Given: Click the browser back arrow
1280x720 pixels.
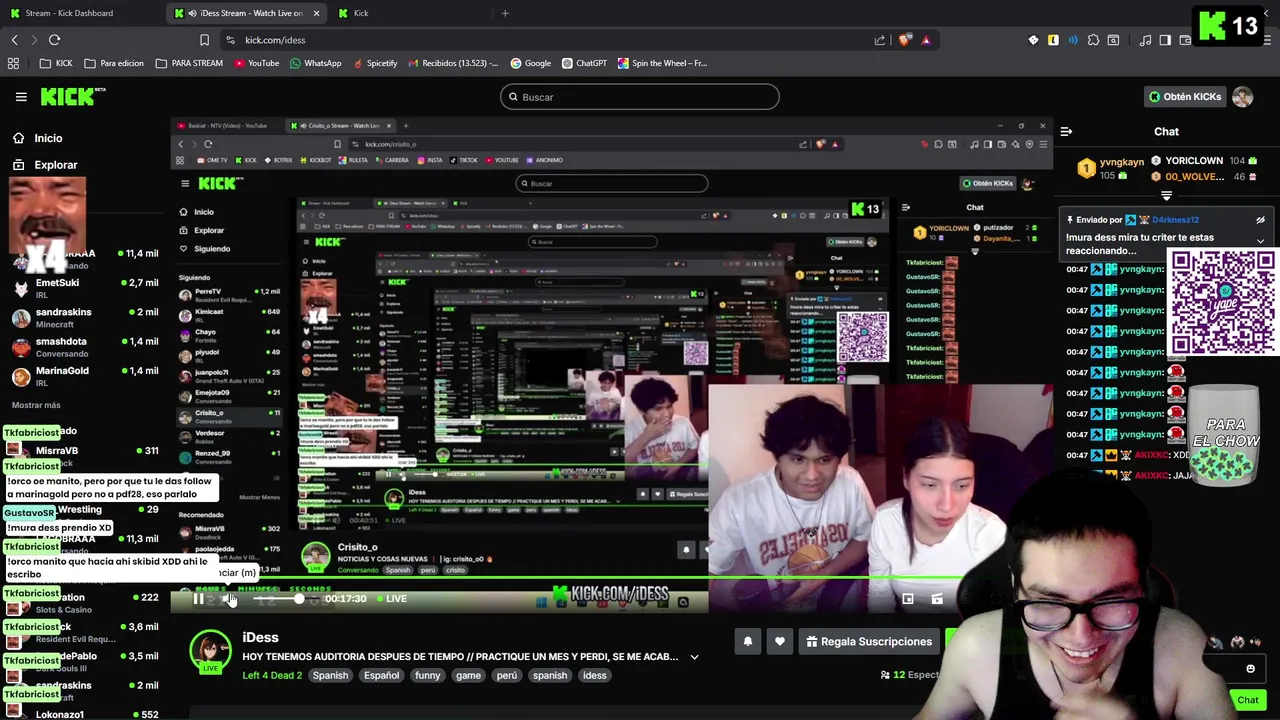Looking at the screenshot, I should [15, 40].
